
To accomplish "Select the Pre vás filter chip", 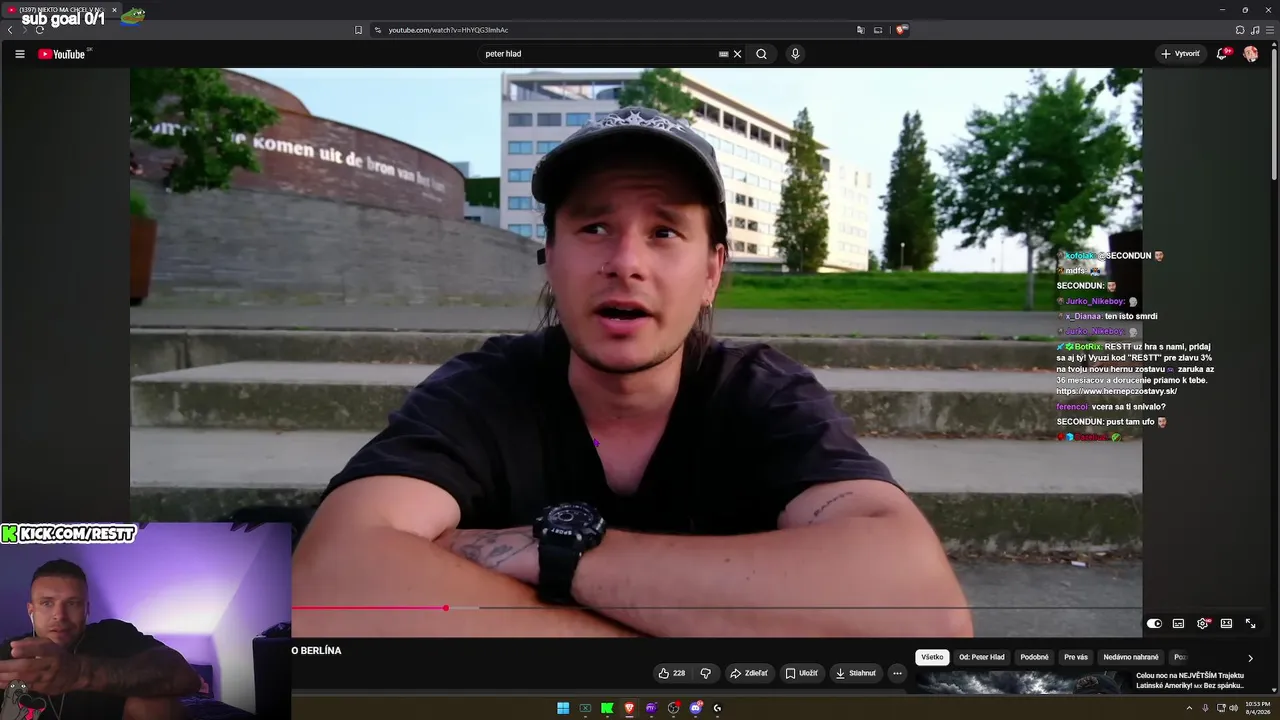I will [1076, 657].
